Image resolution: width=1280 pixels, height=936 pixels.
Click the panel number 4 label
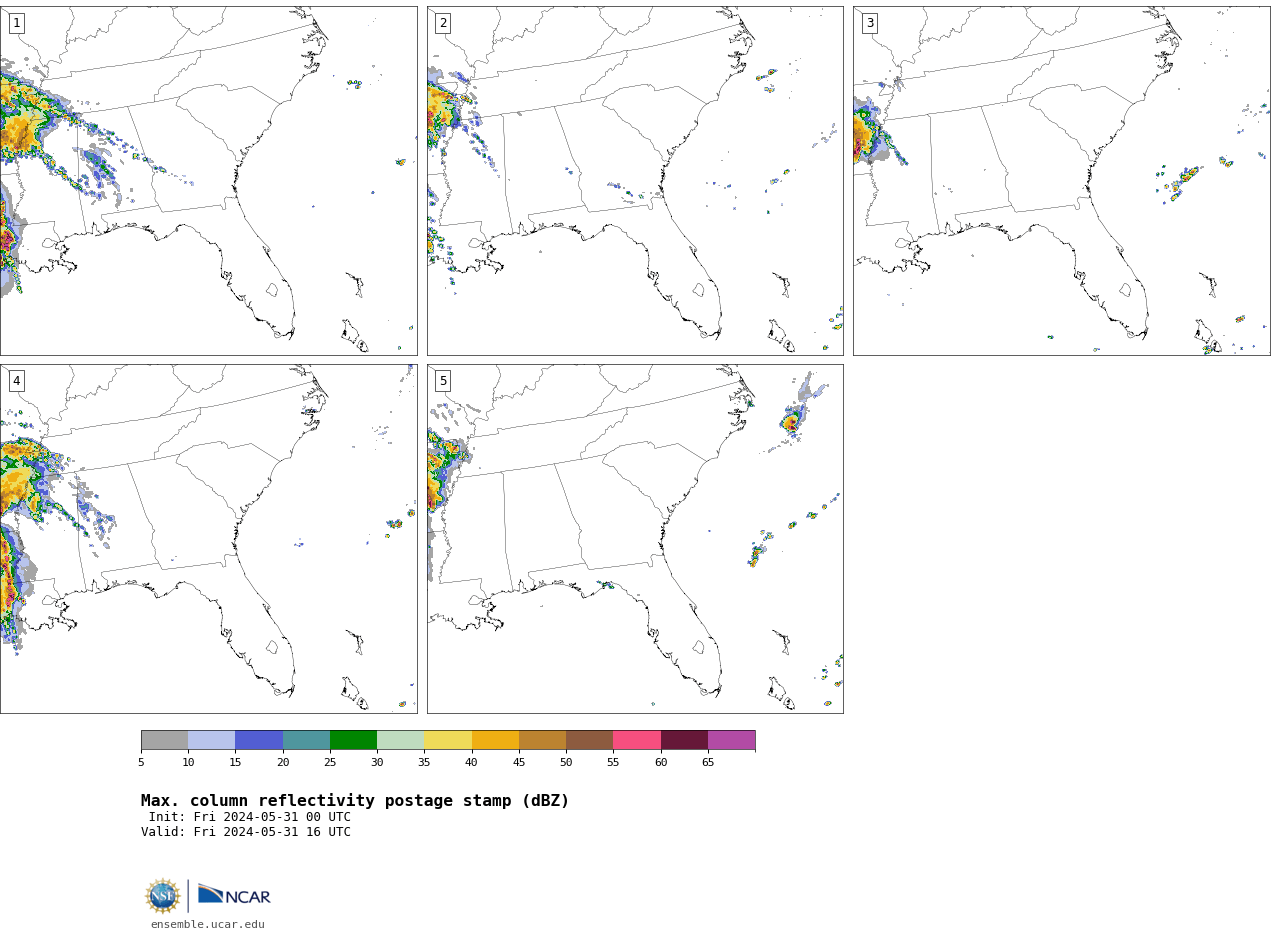point(16,381)
